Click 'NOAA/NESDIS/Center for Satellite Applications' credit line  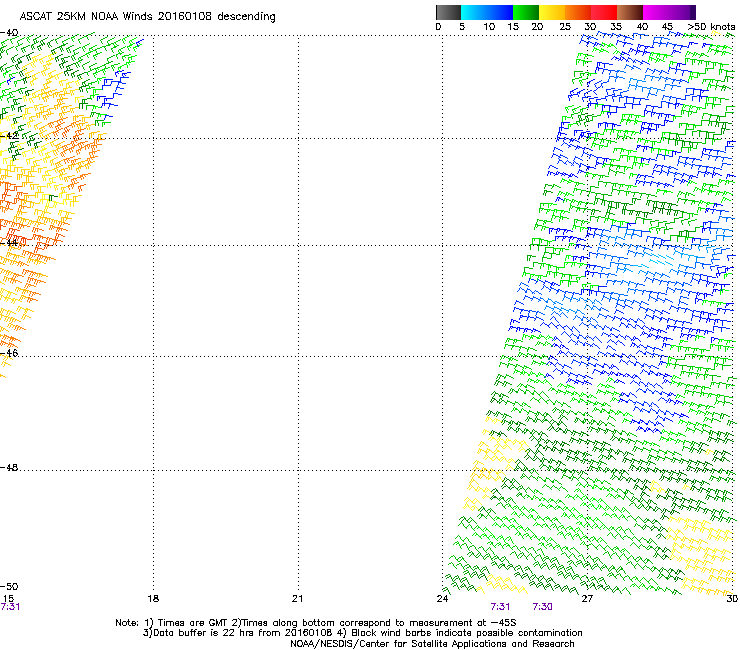pos(432,644)
